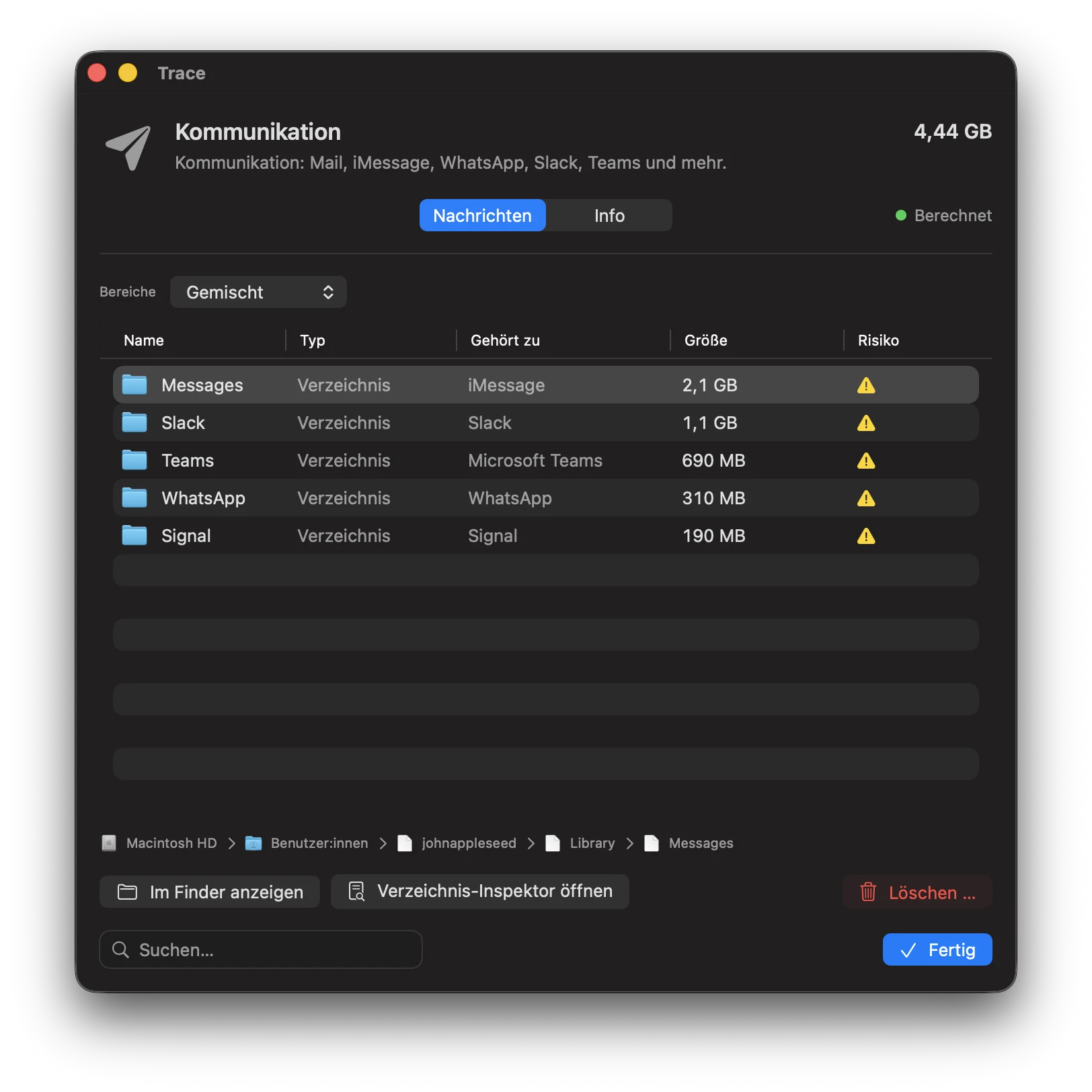Click the Im Finder anzeigen button
The height and width of the screenshot is (1092, 1092).
click(210, 892)
